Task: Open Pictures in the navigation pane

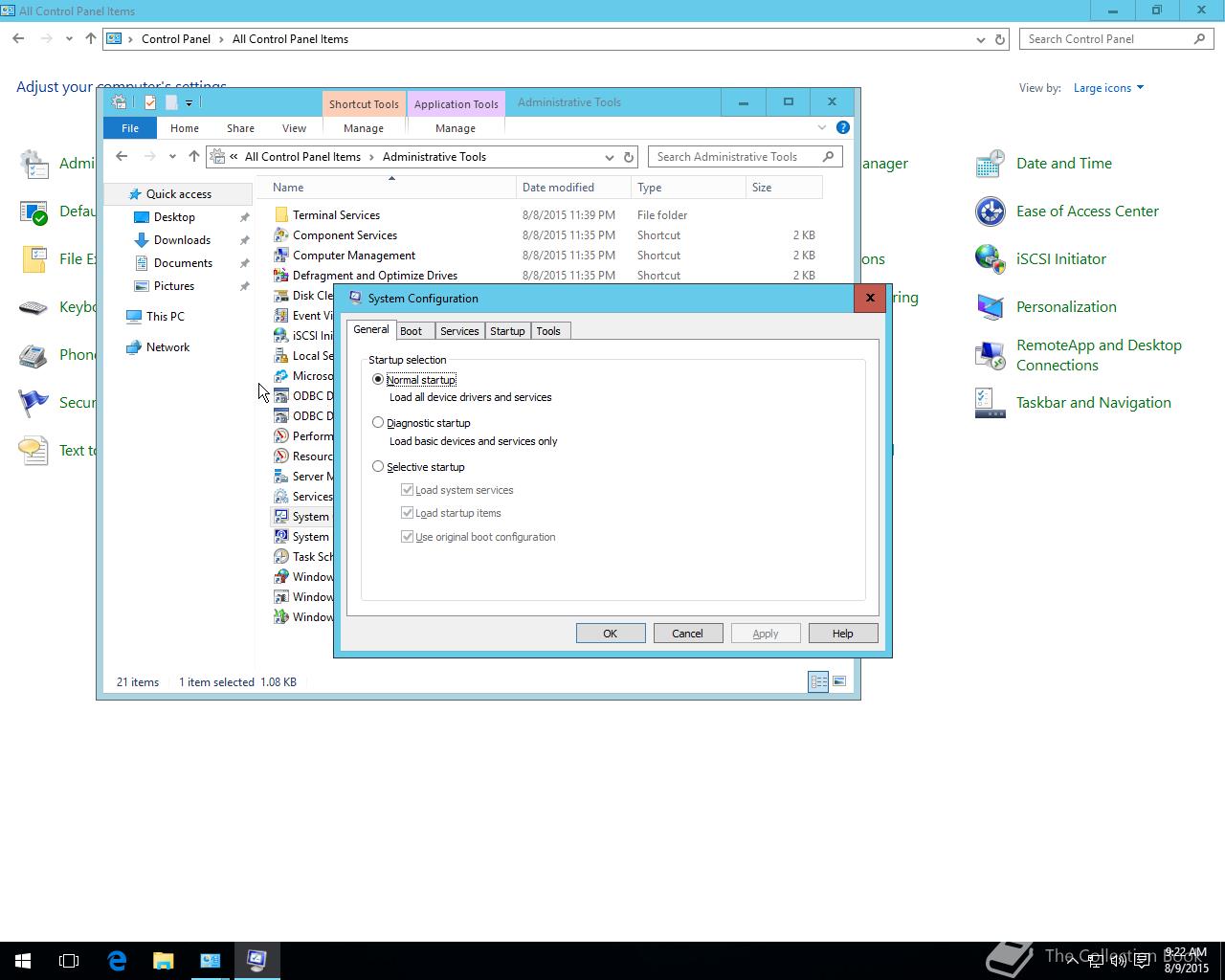Action: pyautogui.click(x=174, y=286)
